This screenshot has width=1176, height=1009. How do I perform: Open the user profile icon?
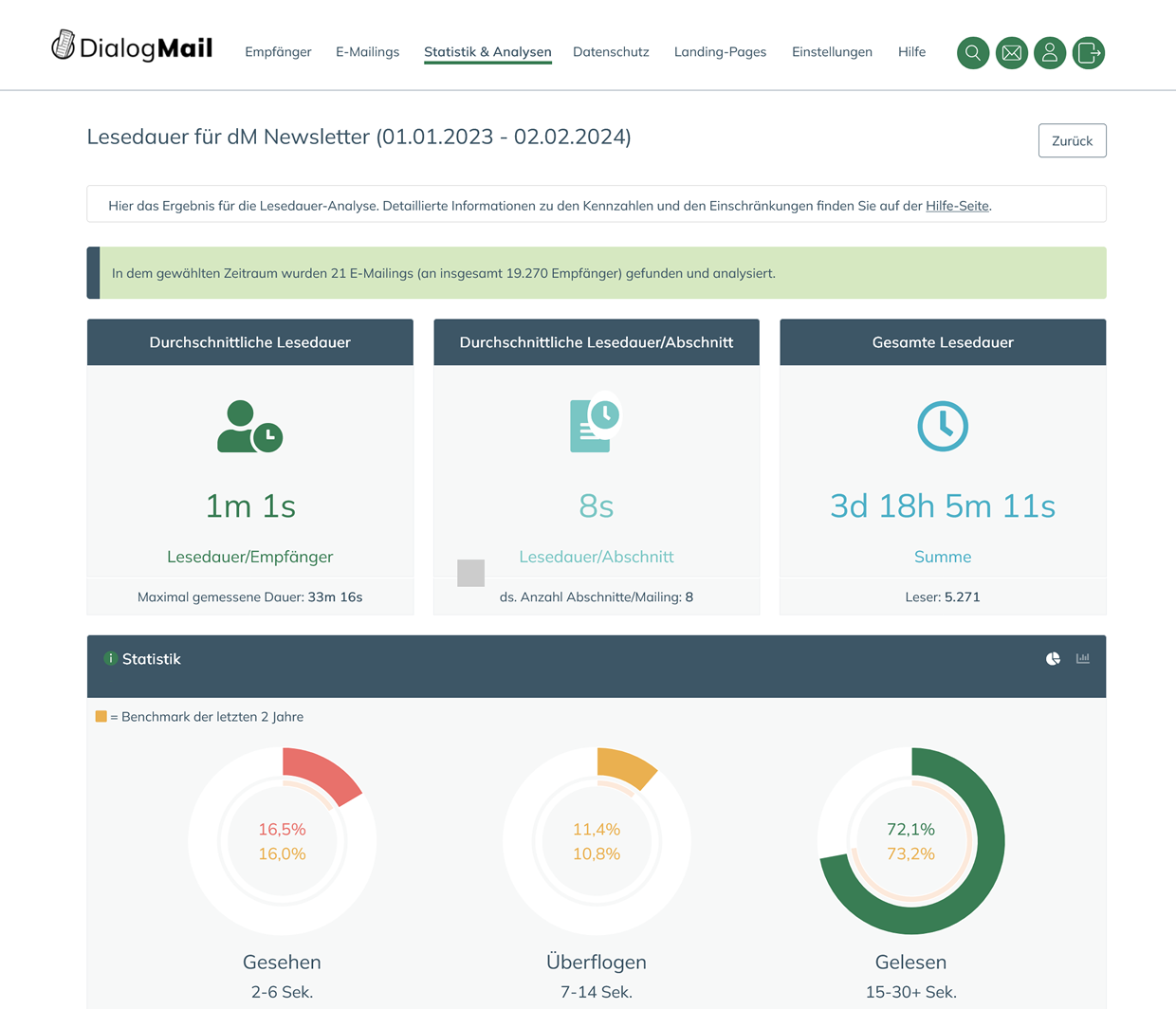(x=1050, y=53)
